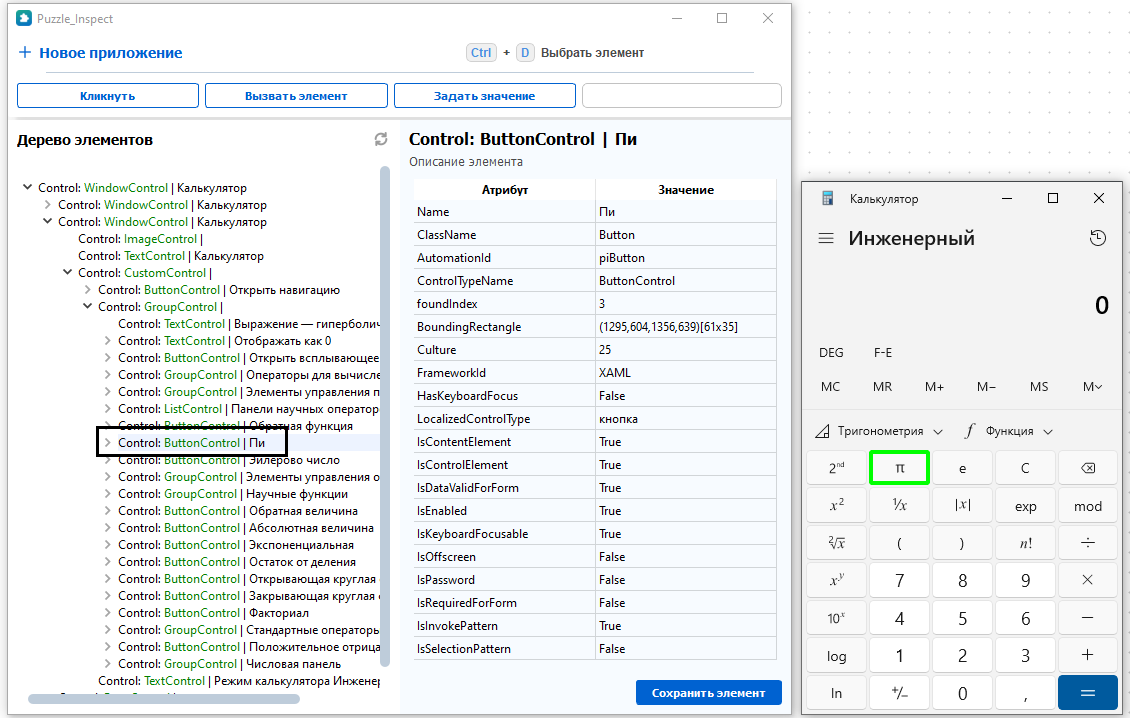Click digit 7 on calculator
Viewport: 1130px width, 718px height.
point(899,581)
